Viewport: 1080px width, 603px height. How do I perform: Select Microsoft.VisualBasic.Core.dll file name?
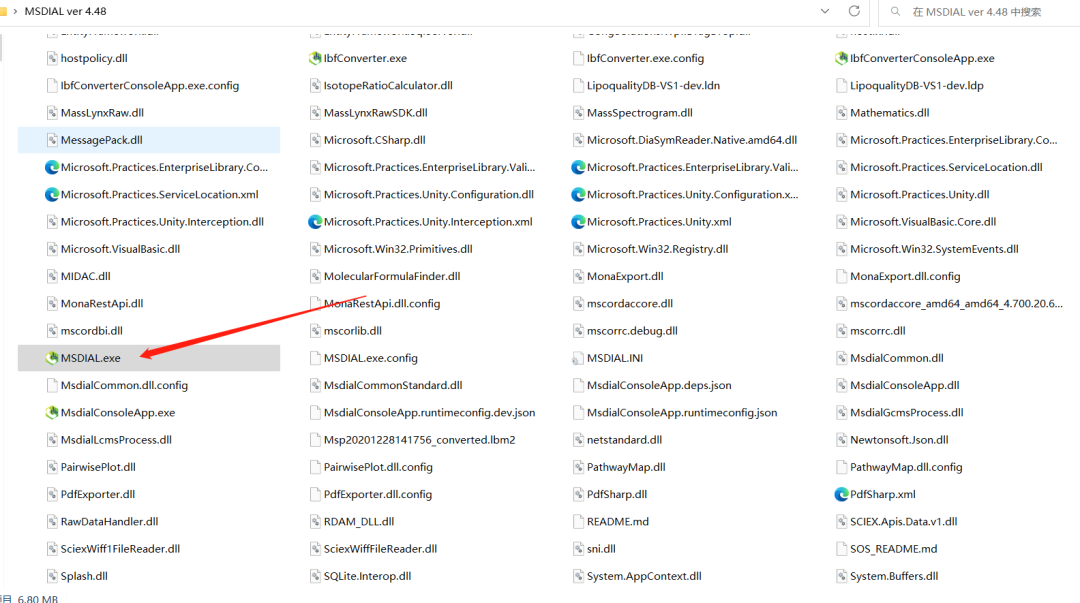coord(923,222)
